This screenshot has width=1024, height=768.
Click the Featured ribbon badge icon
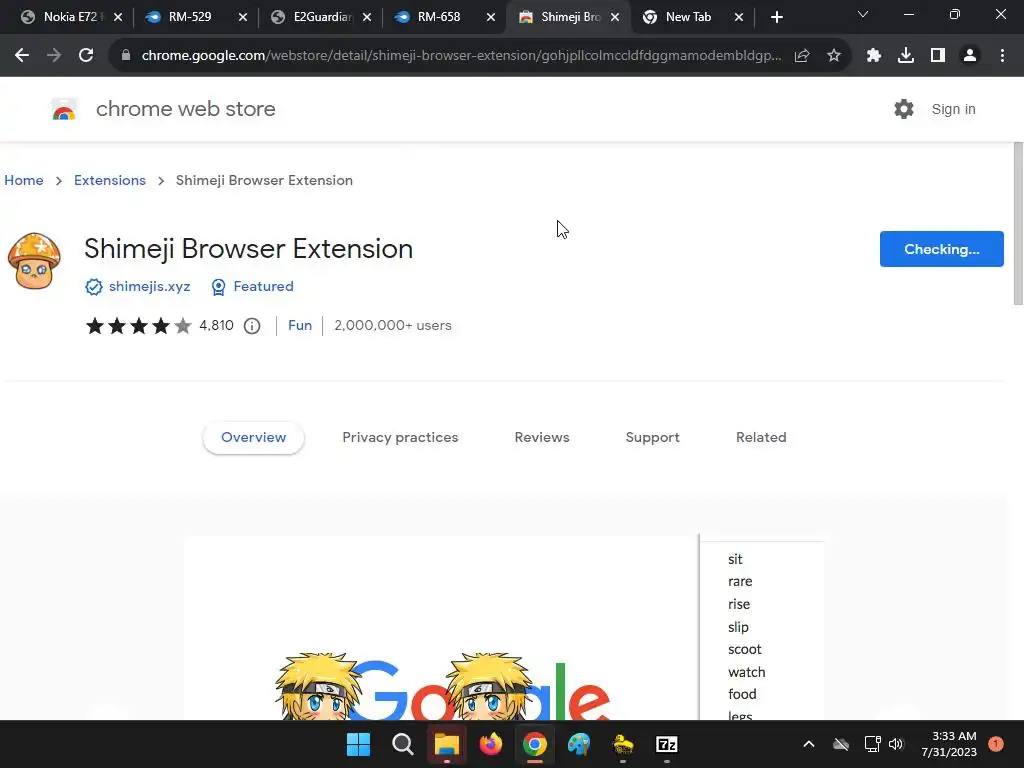218,287
